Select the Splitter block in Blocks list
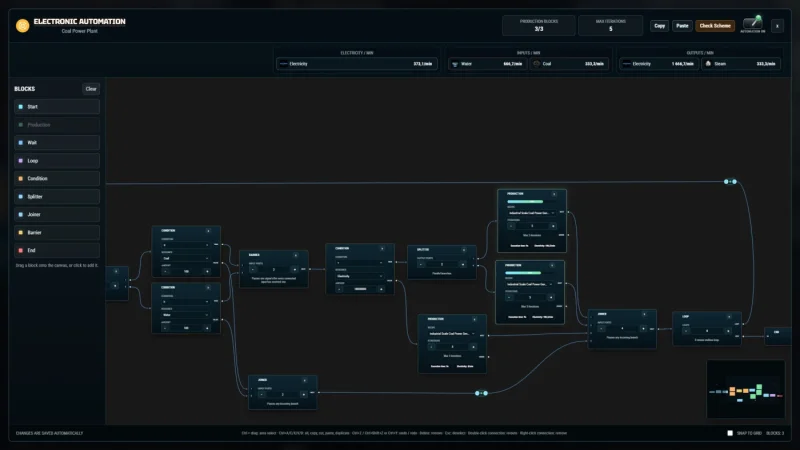Image resolution: width=800 pixels, height=450 pixels. point(57,196)
